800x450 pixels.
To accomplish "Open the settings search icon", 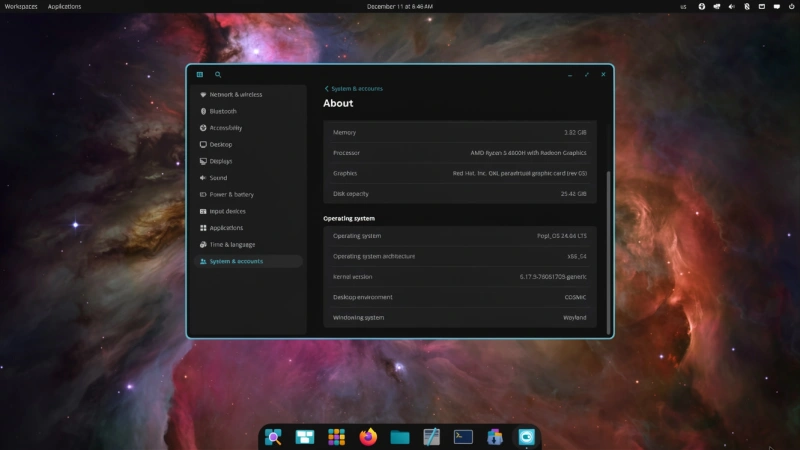I will [x=218, y=74].
